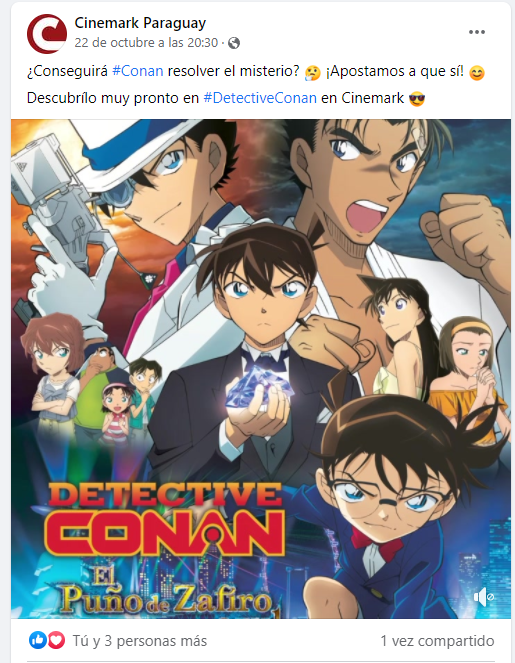Click the Detective Conan title logo on poster
This screenshot has height=663, width=515.
[x=166, y=520]
